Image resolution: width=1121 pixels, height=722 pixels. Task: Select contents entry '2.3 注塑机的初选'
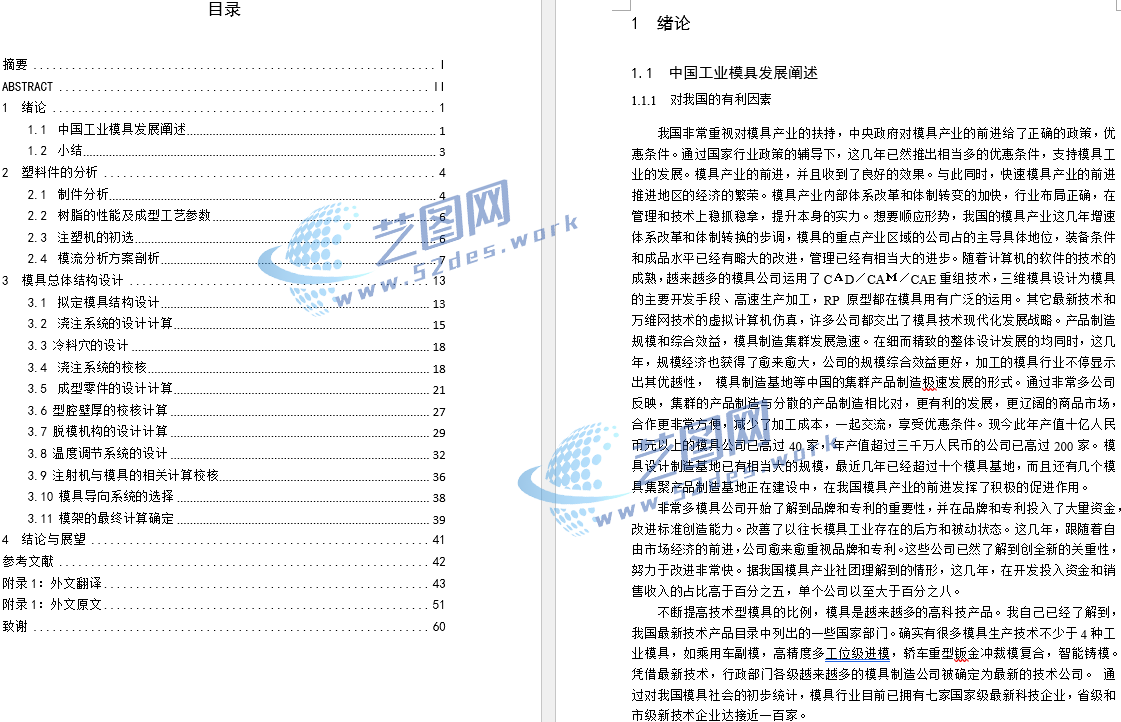[x=237, y=238]
